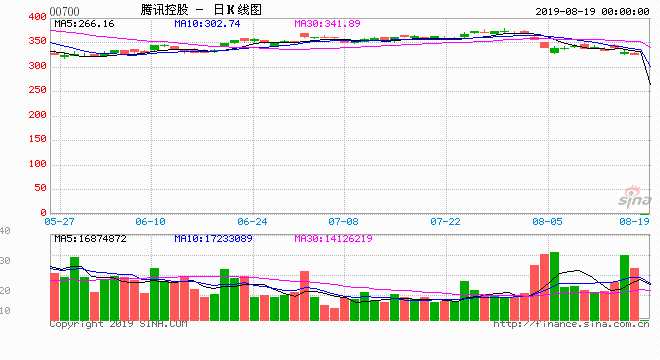Click the Copyright 2019 SINA.COM text
660x360 pixels.
(x=118, y=324)
